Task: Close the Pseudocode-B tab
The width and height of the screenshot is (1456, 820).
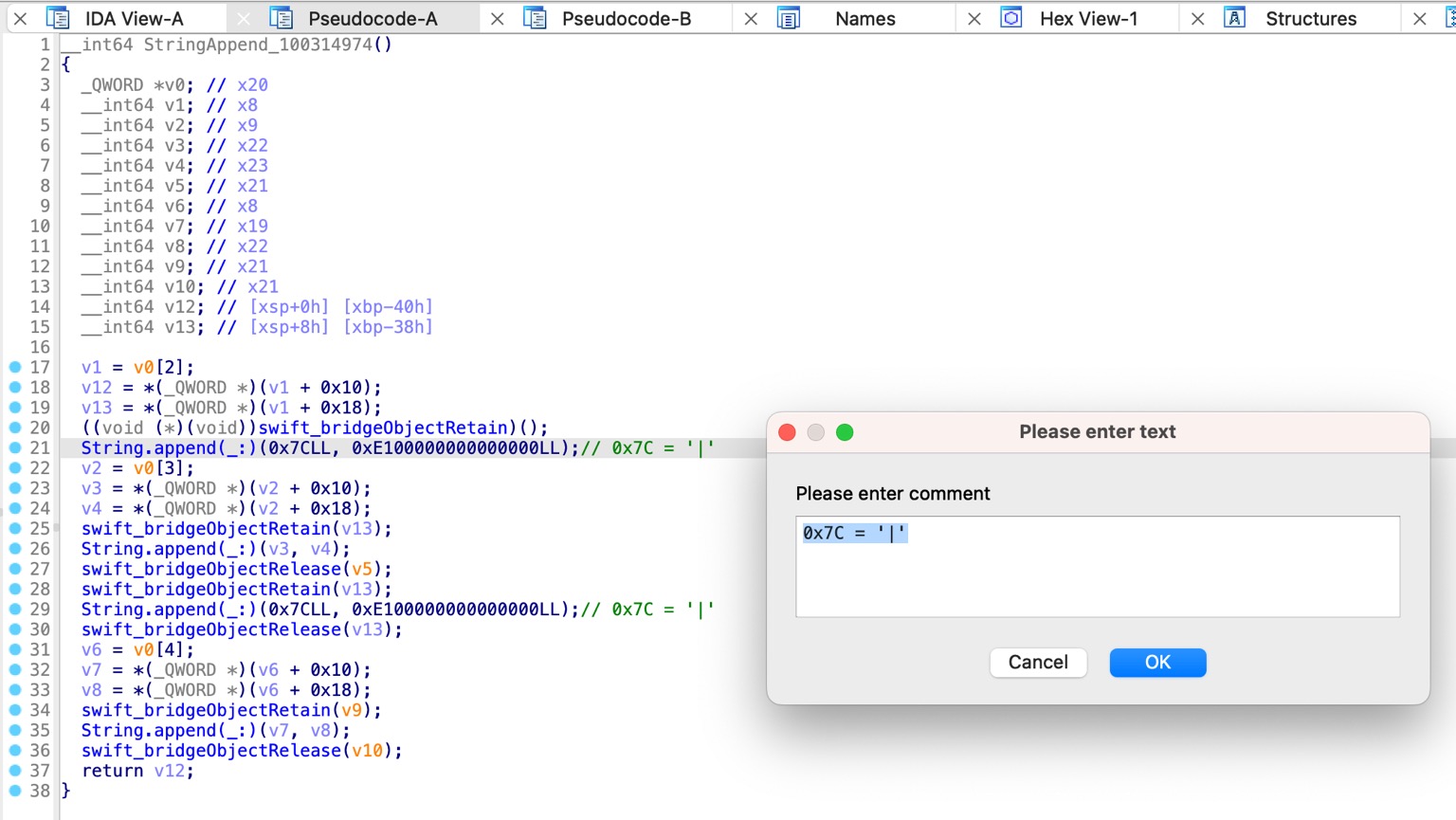Action: point(497,19)
